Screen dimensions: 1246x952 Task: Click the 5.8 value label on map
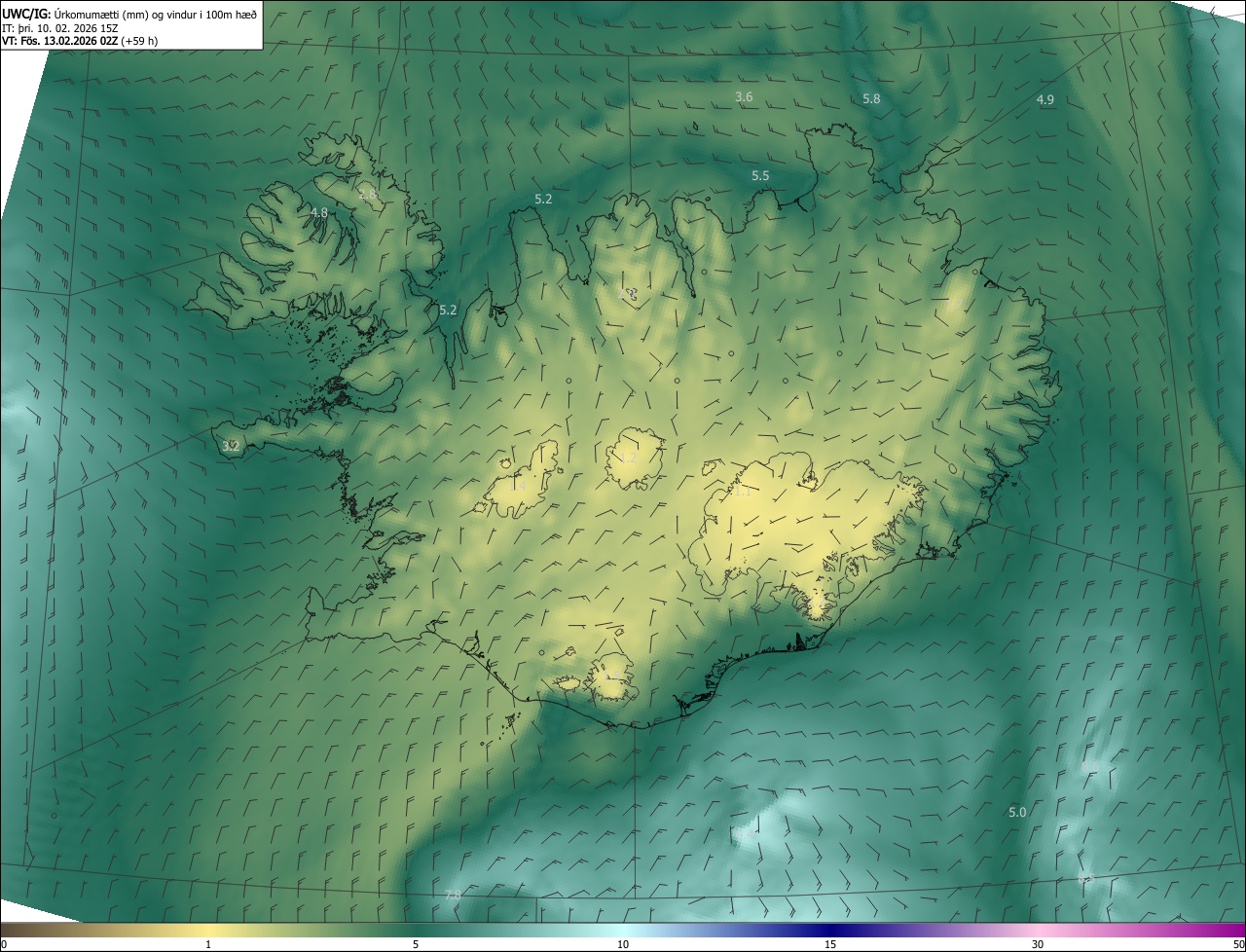tap(871, 98)
